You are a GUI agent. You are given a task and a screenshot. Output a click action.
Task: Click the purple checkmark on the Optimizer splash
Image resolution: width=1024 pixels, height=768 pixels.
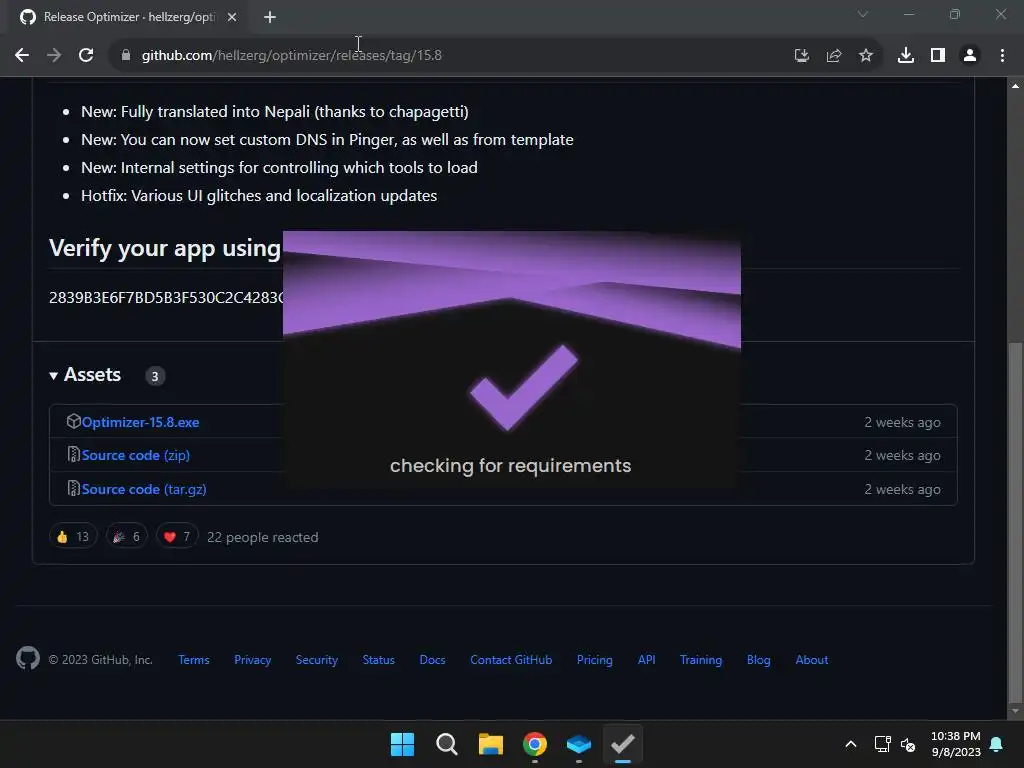click(x=524, y=388)
